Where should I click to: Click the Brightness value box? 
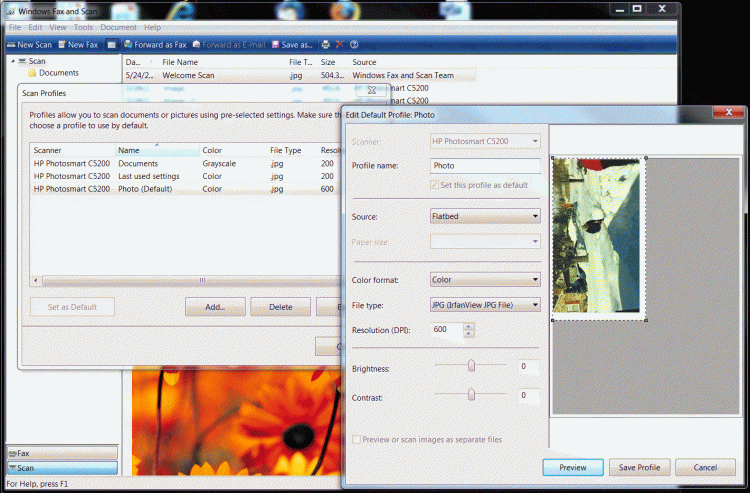[528, 366]
